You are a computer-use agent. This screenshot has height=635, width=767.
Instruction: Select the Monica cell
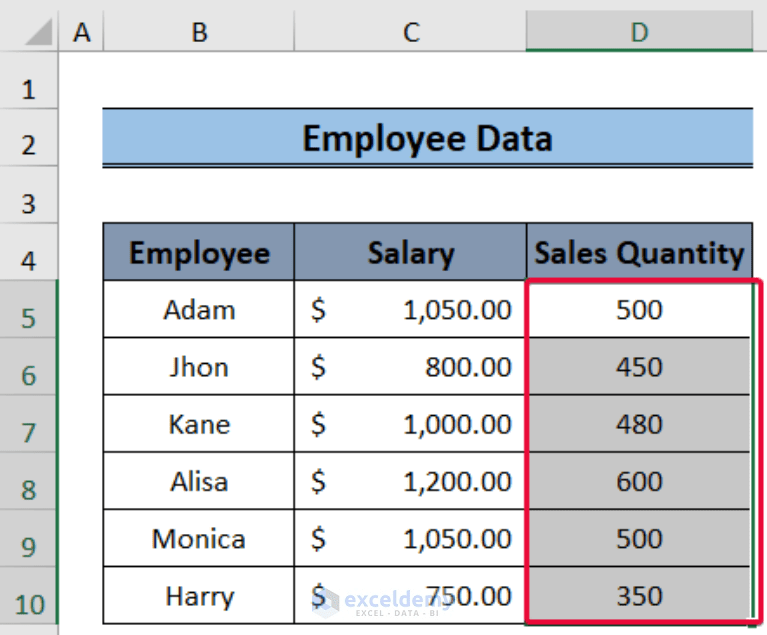point(199,538)
